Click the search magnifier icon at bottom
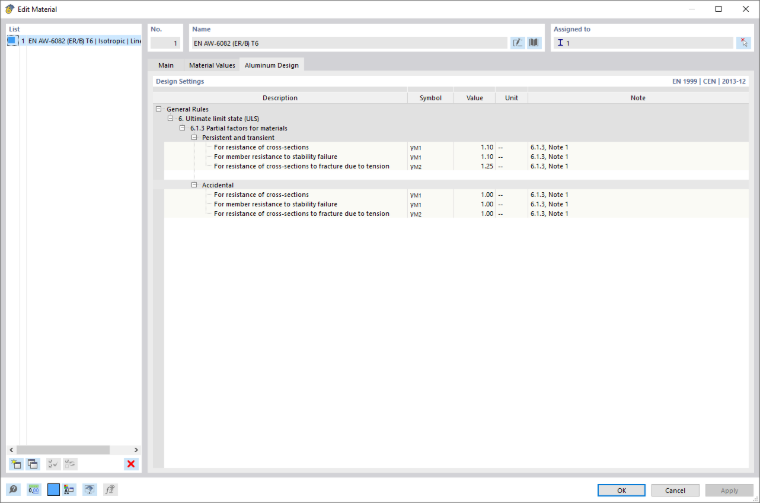The height and width of the screenshot is (503, 760). point(14,489)
